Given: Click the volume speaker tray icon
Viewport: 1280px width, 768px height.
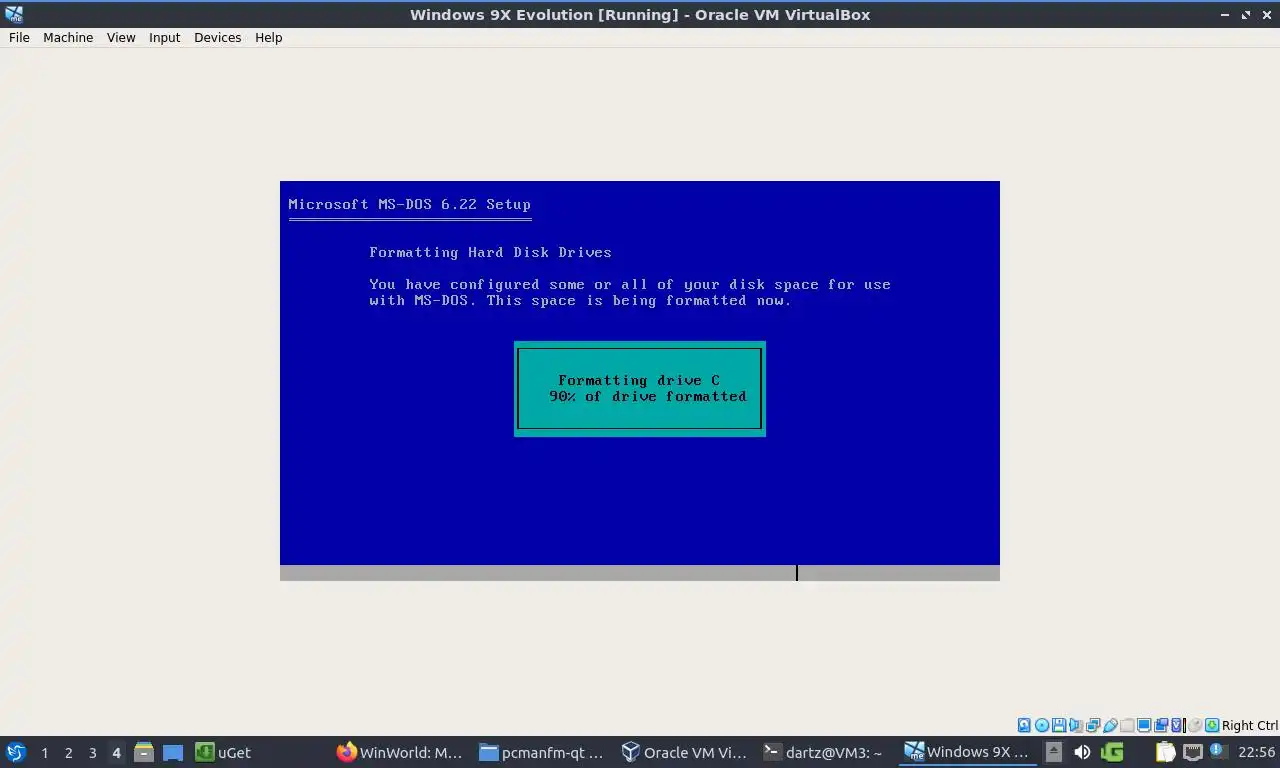Looking at the screenshot, I should [x=1082, y=752].
